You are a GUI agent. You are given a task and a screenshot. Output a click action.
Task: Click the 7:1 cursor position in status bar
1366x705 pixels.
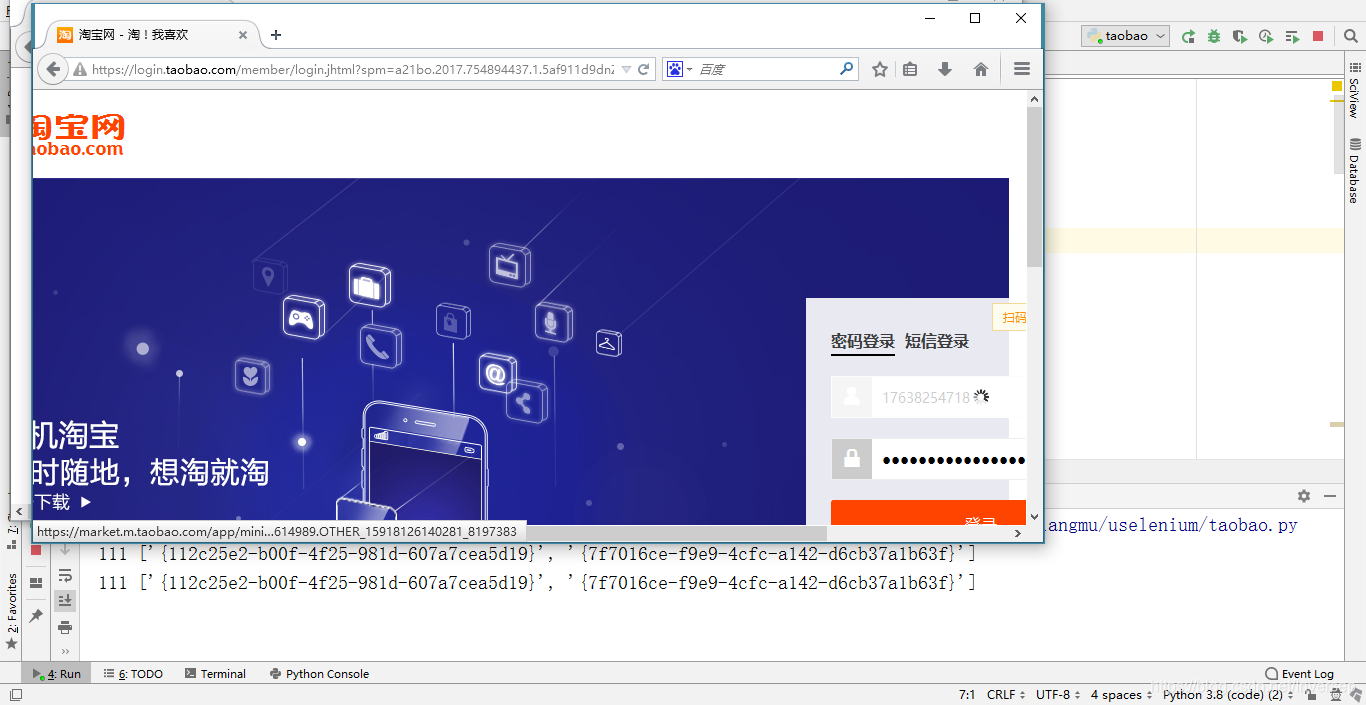pos(967,695)
